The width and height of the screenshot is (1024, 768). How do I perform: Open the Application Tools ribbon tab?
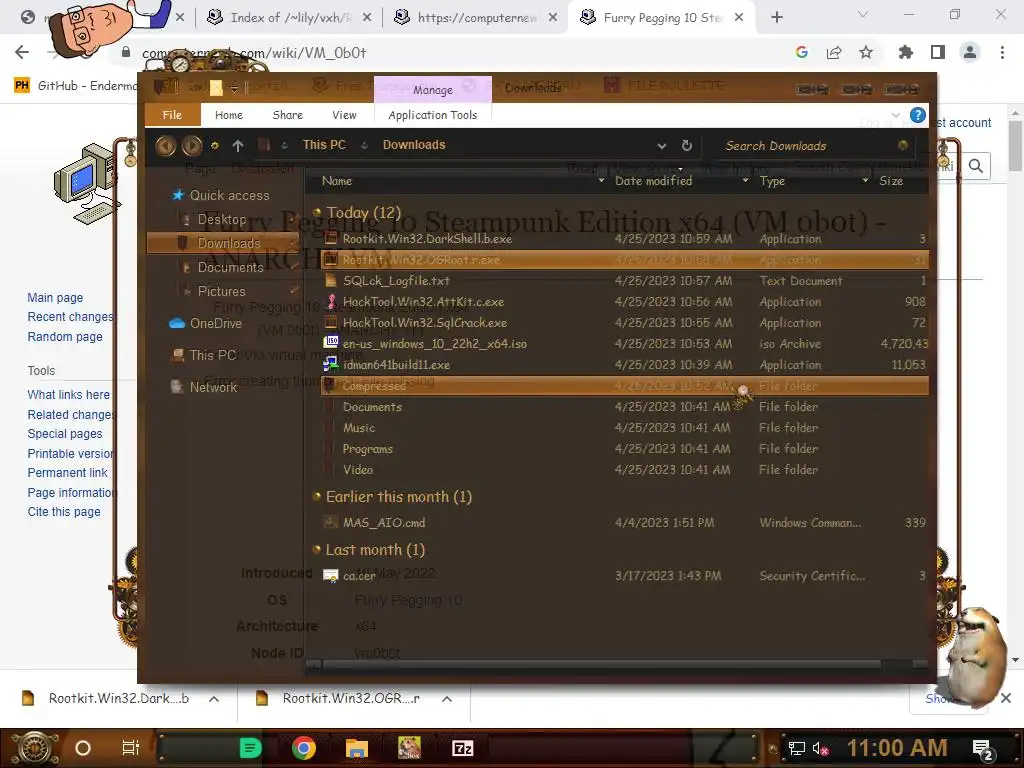click(432, 115)
